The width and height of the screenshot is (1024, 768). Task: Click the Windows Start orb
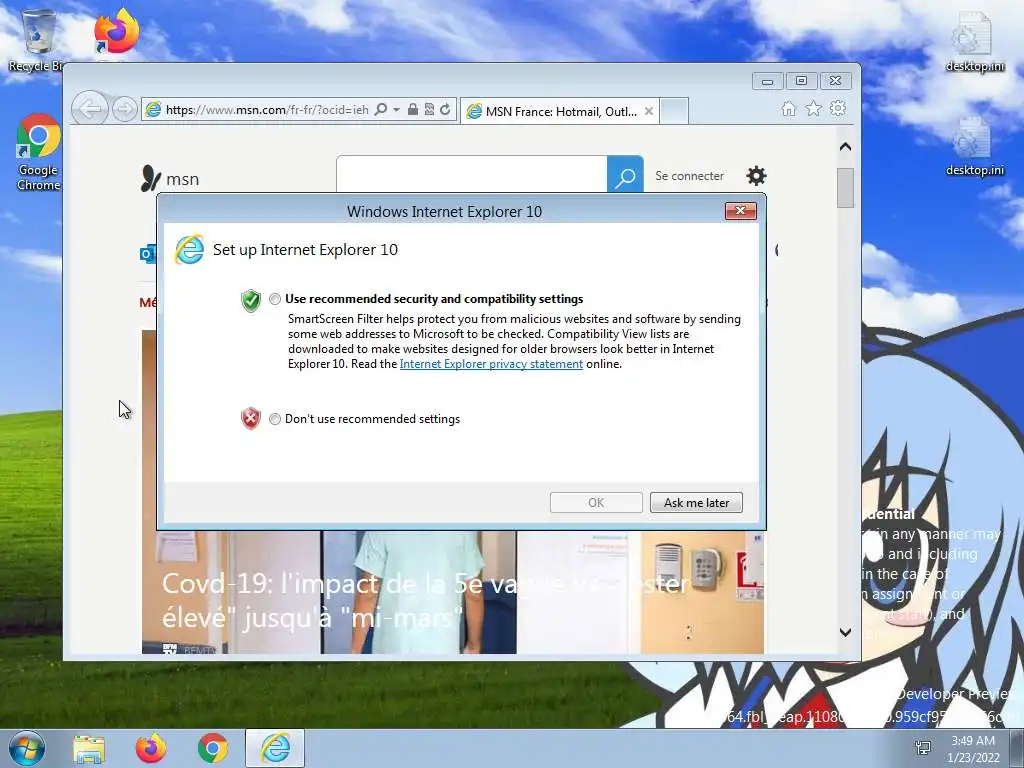(27, 748)
